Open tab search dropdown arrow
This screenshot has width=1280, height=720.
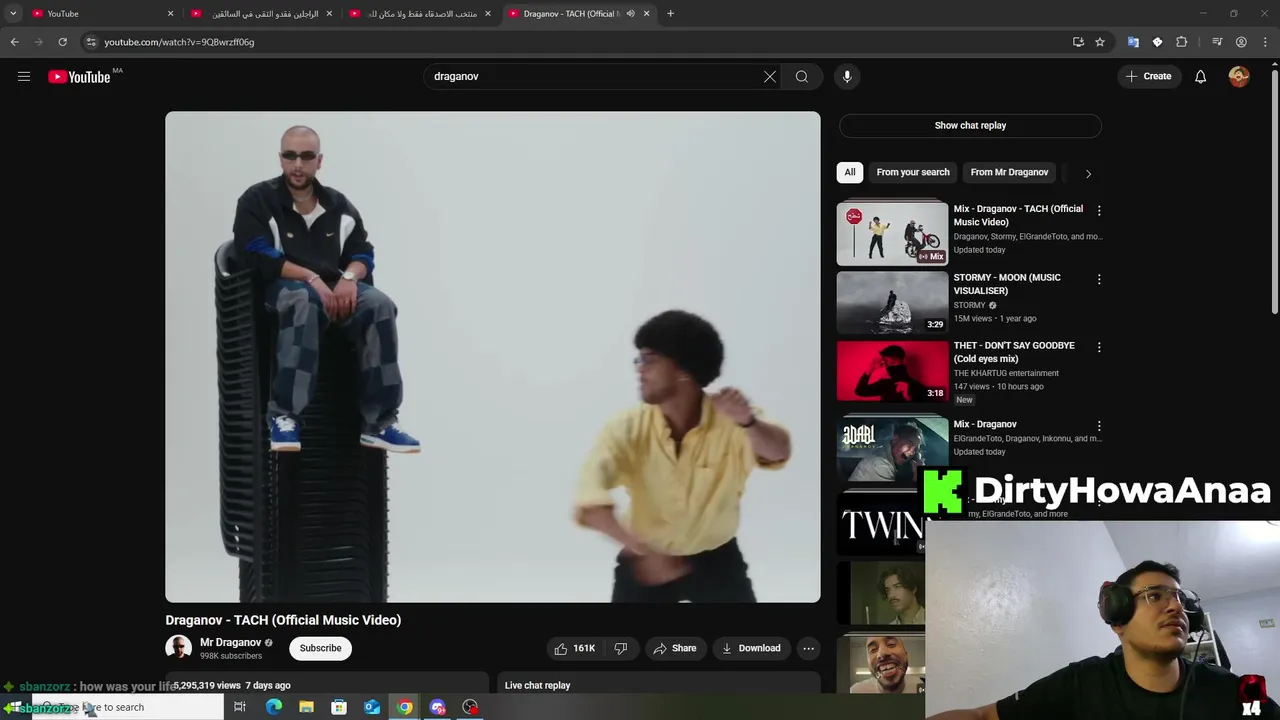(x=13, y=13)
